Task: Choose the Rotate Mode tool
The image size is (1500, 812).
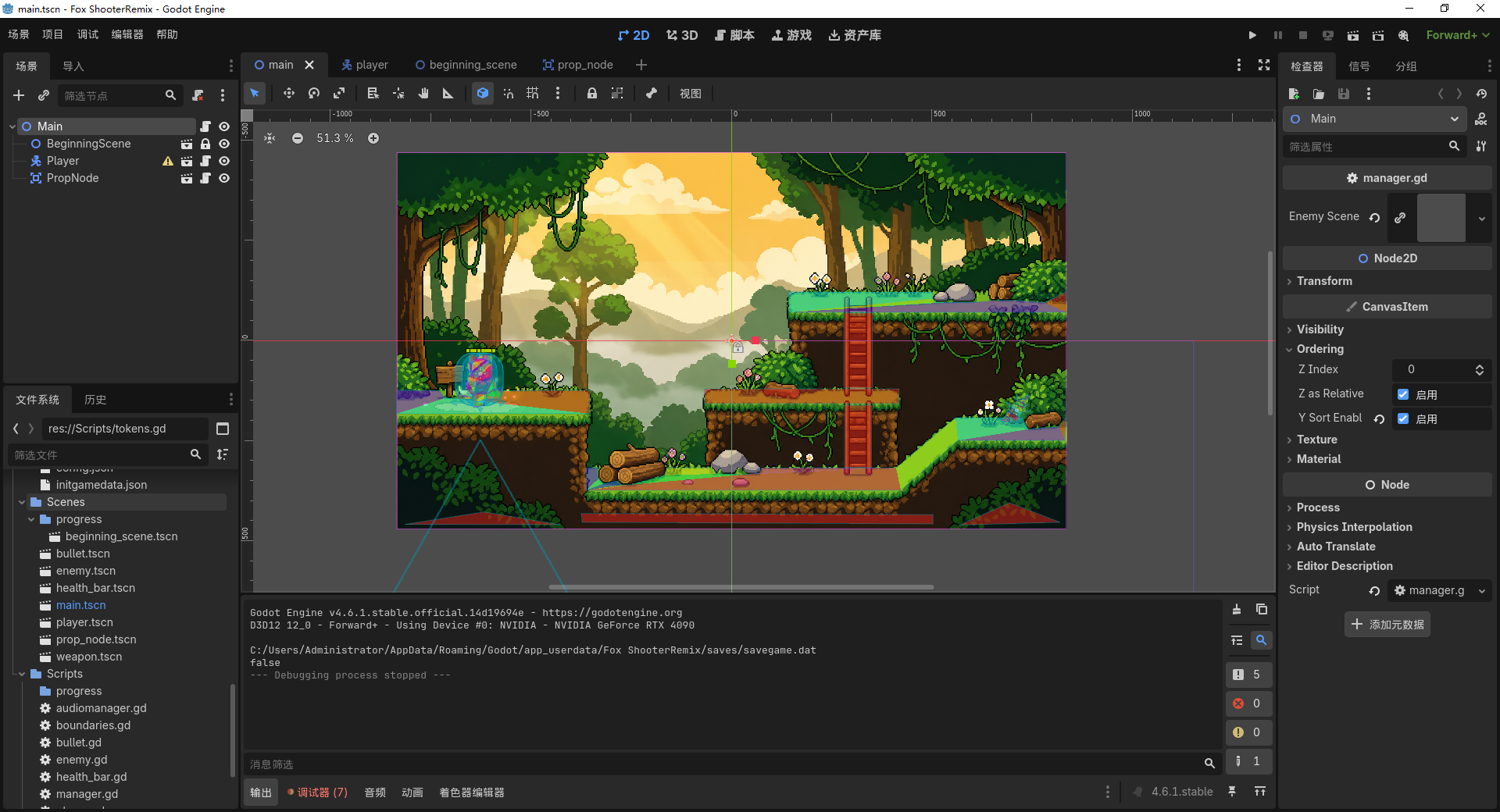Action: (x=314, y=94)
